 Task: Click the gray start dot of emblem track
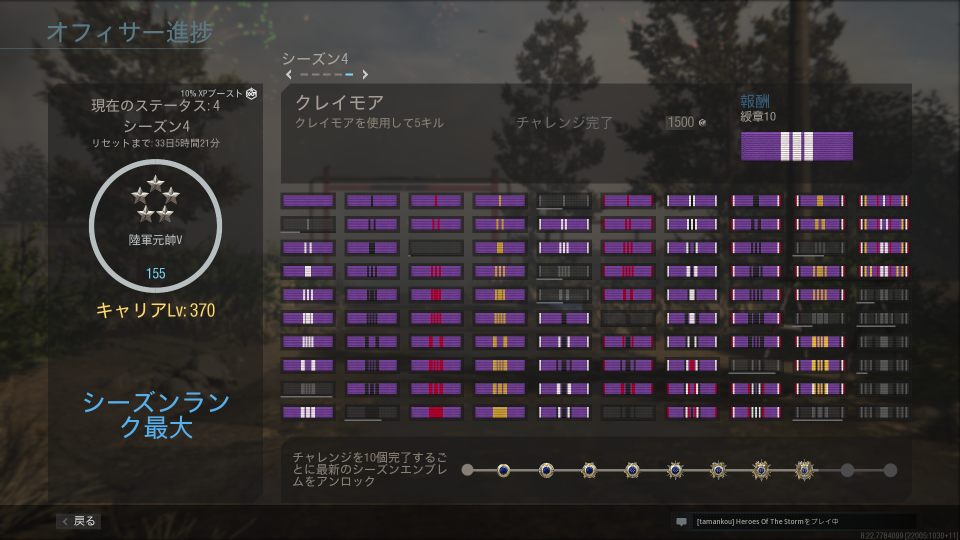point(467,470)
